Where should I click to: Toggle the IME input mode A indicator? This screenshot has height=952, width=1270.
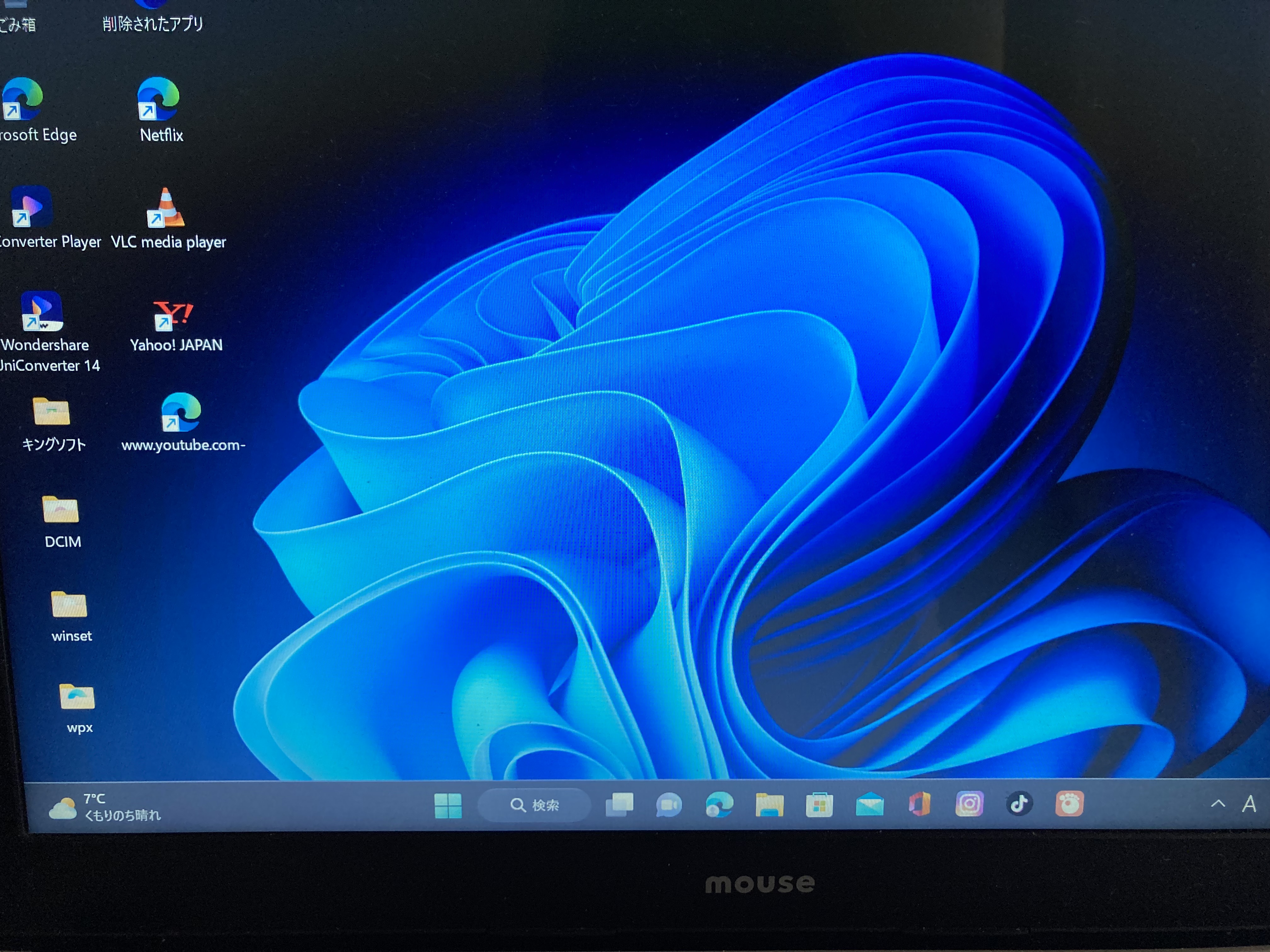(1249, 804)
